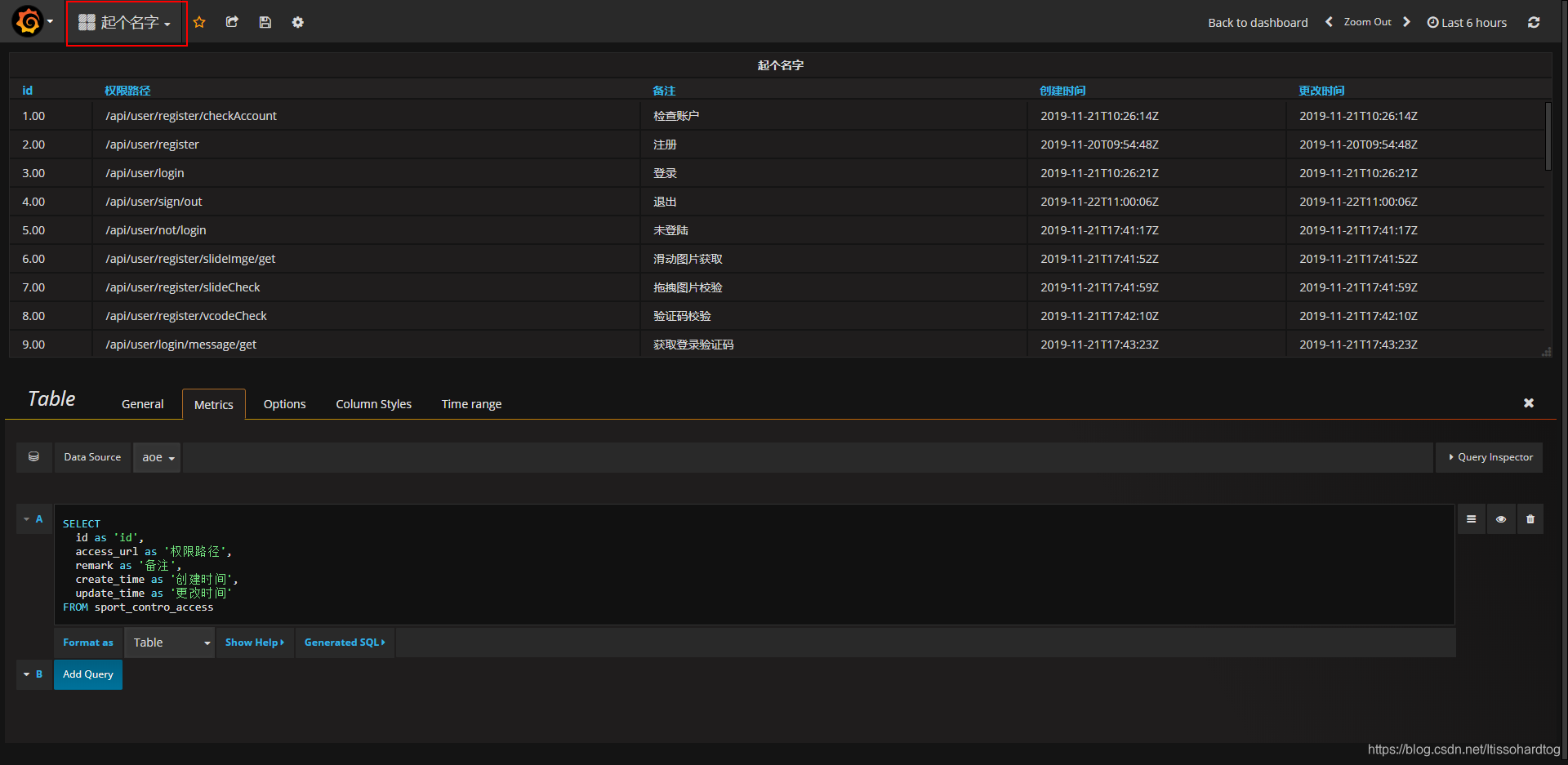Screen dimensions: 1568x765
Task: Sort by 更改时间 column header
Action: (1321, 91)
